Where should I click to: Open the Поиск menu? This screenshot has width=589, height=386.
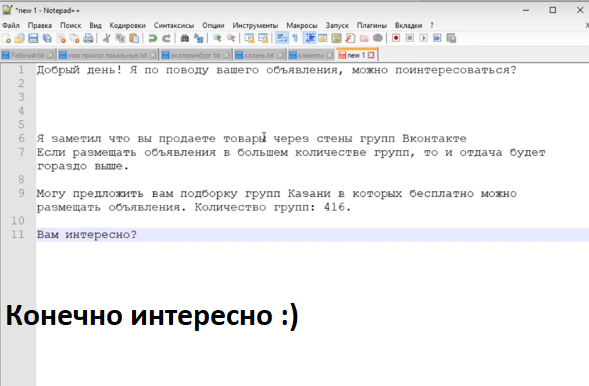pyautogui.click(x=71, y=26)
